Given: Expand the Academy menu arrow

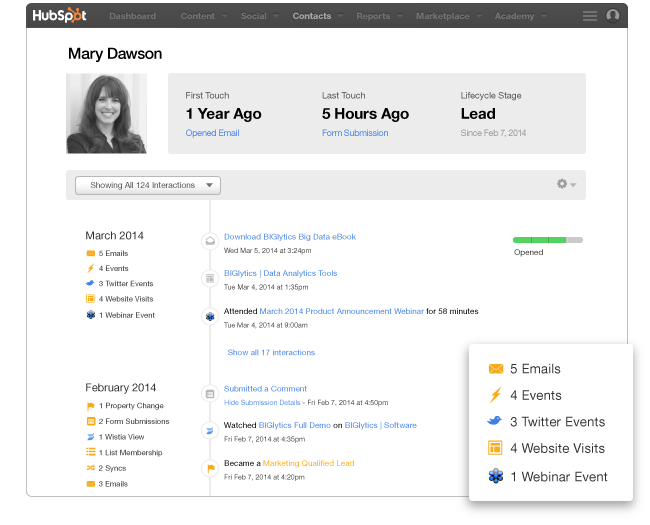Looking at the screenshot, I should [544, 16].
